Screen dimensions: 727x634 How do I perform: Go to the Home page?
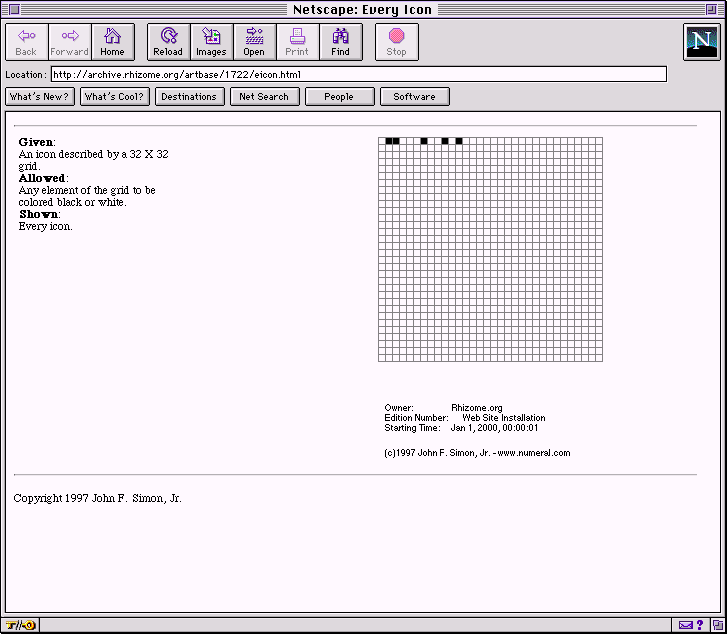(112, 42)
